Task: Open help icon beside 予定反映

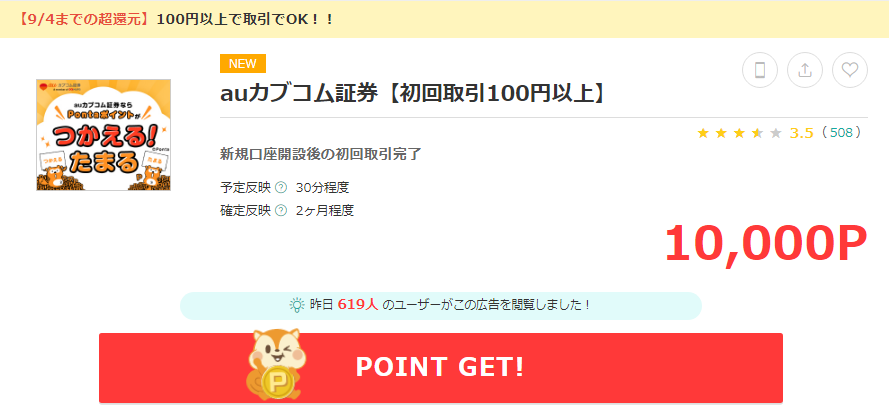Action: [x=281, y=188]
